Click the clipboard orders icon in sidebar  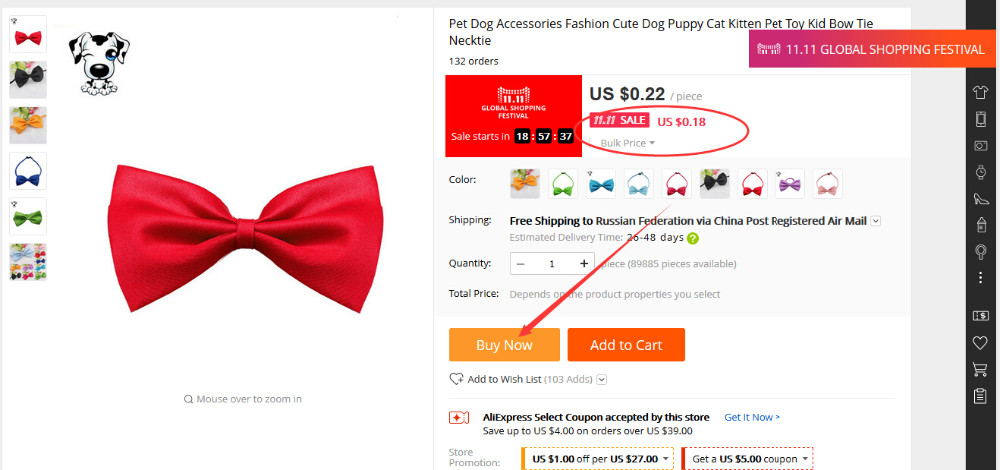(980, 397)
